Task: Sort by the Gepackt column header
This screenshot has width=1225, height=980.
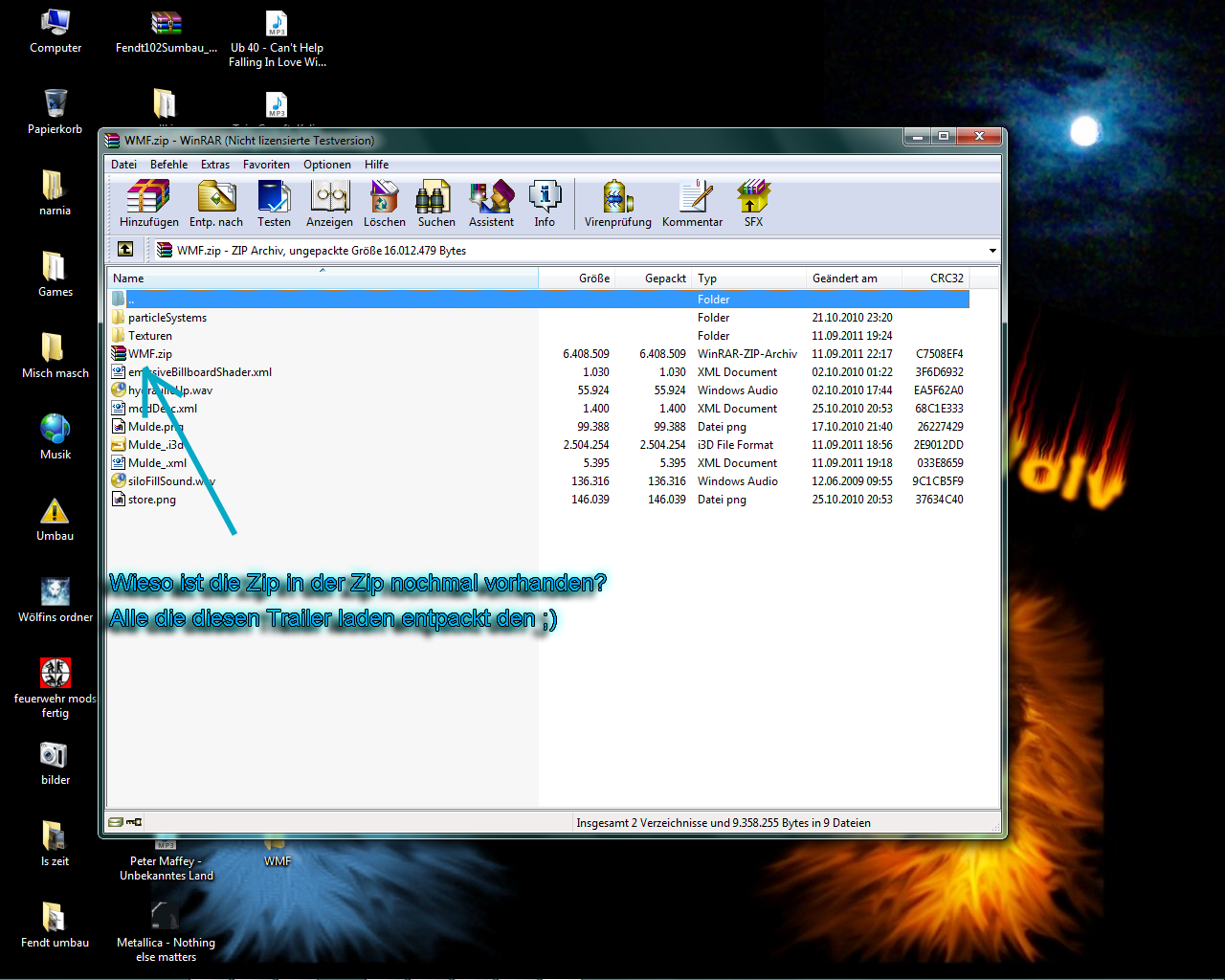Action: pos(653,278)
